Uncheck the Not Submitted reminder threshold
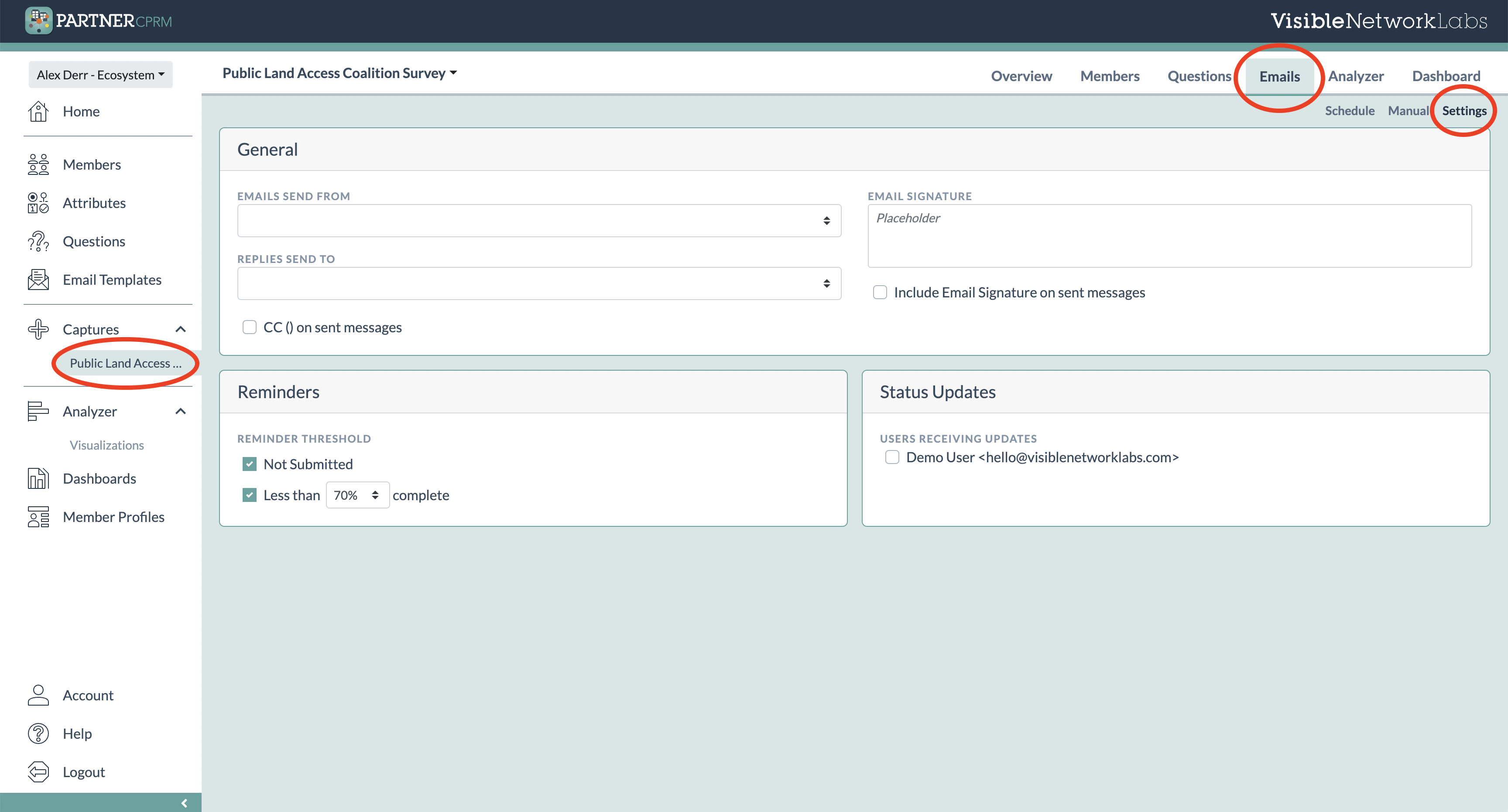This screenshot has width=1508, height=812. pos(250,463)
